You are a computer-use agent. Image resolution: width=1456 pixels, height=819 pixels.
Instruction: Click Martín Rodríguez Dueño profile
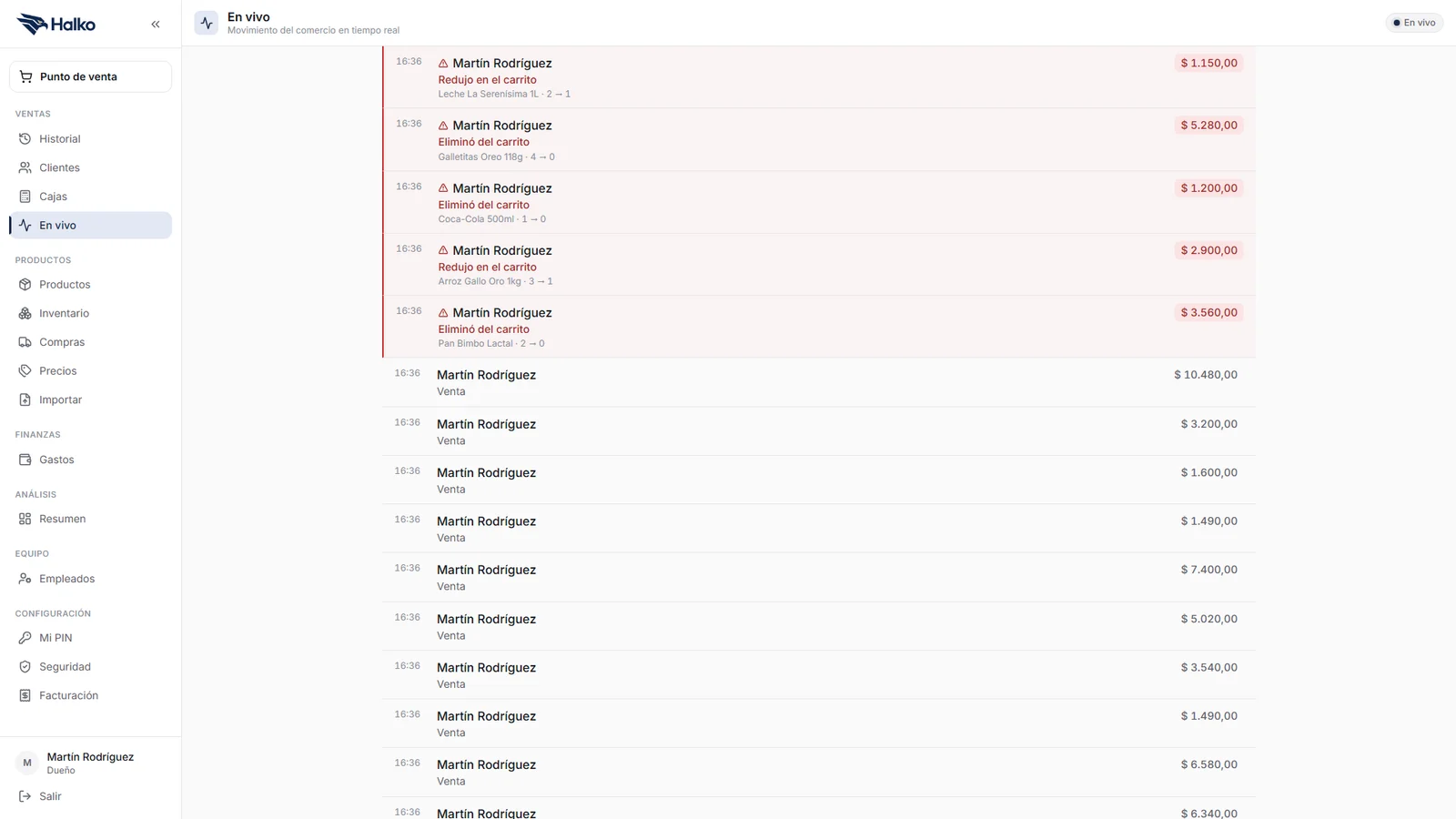[x=90, y=763]
